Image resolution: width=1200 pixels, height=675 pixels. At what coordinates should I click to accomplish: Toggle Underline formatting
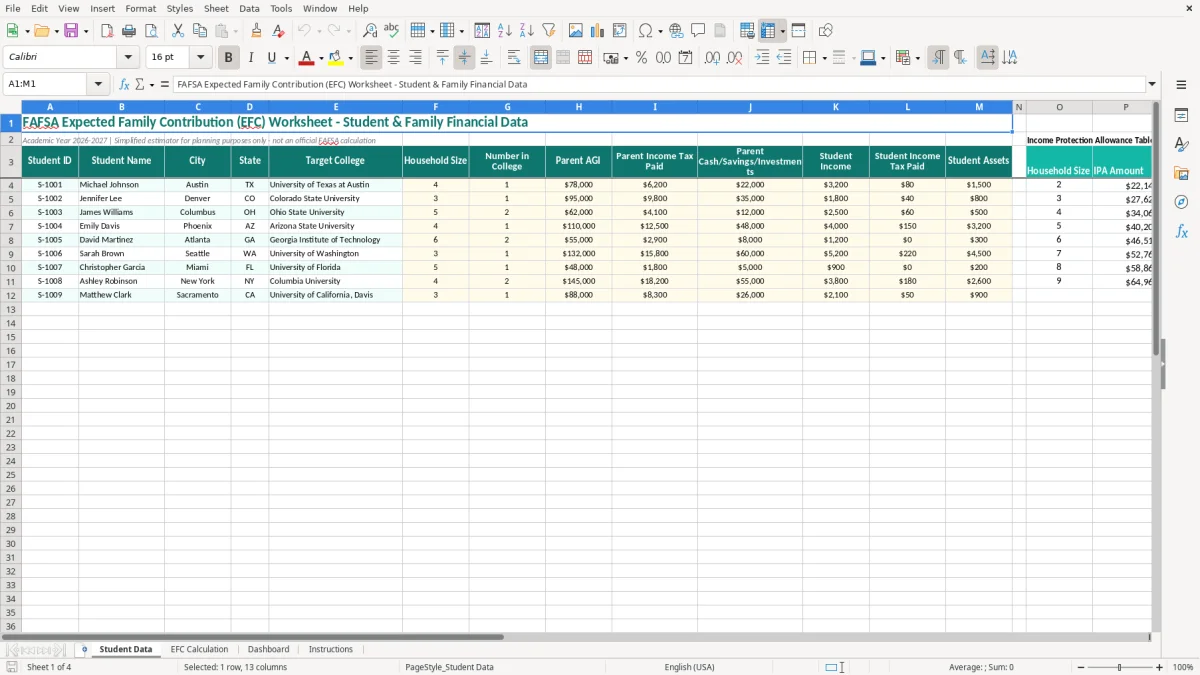click(x=272, y=58)
